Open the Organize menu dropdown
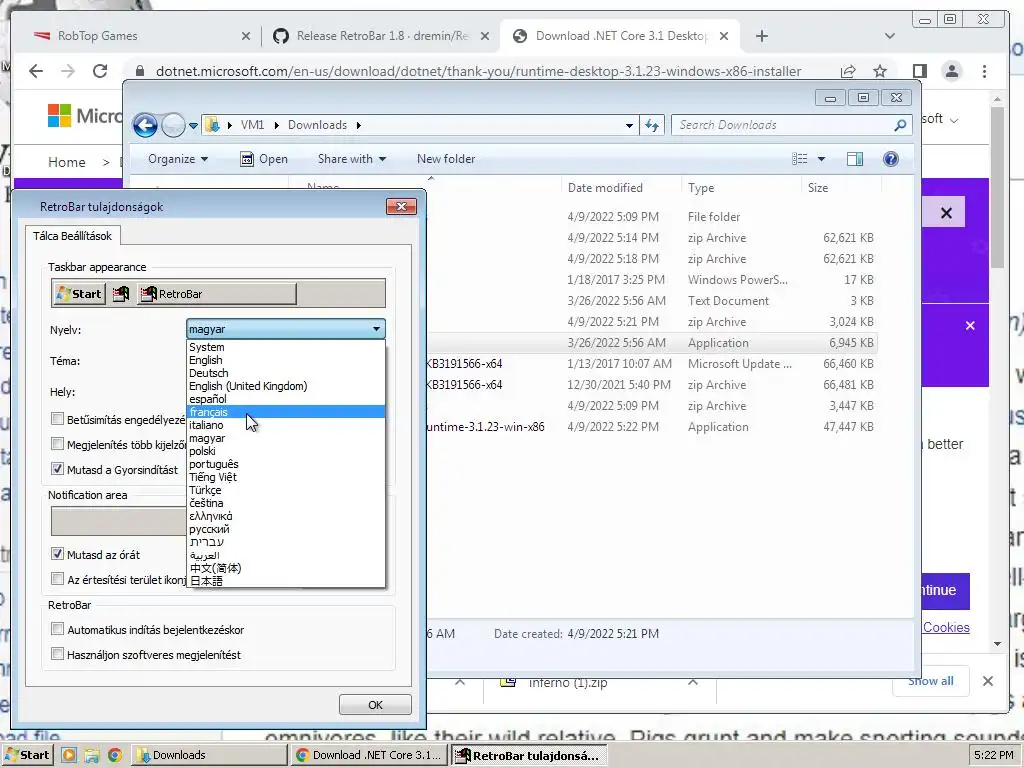The width and height of the screenshot is (1024, 768). pyautogui.click(x=178, y=159)
